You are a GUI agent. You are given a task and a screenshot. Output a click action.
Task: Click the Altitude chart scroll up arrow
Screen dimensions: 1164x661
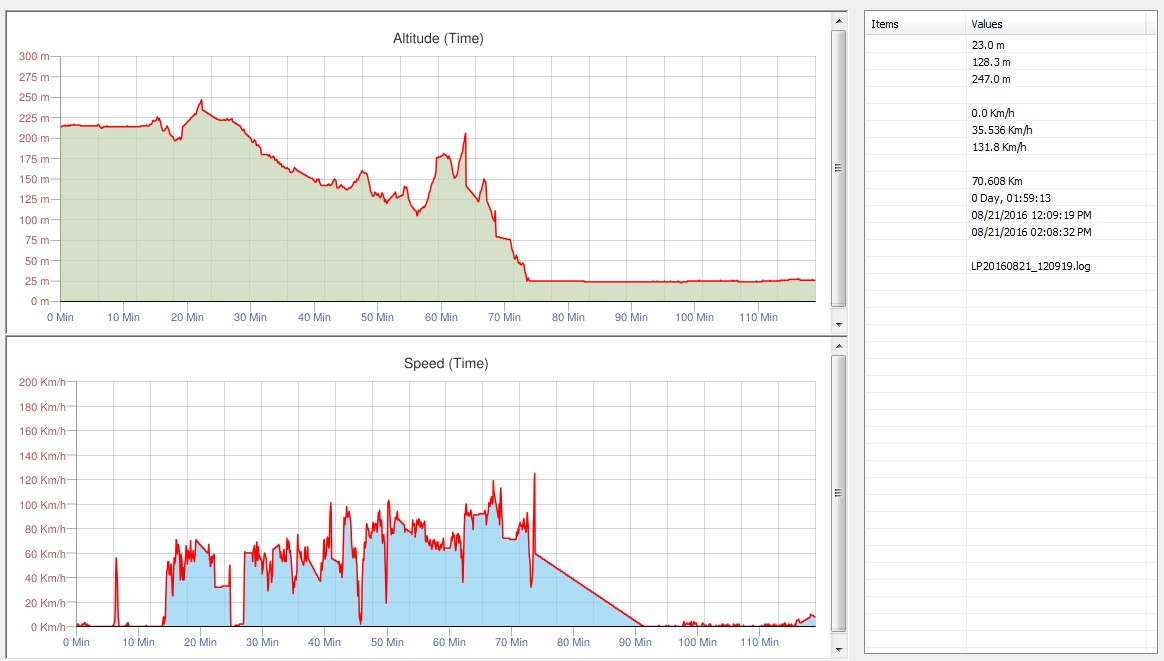(x=838, y=20)
